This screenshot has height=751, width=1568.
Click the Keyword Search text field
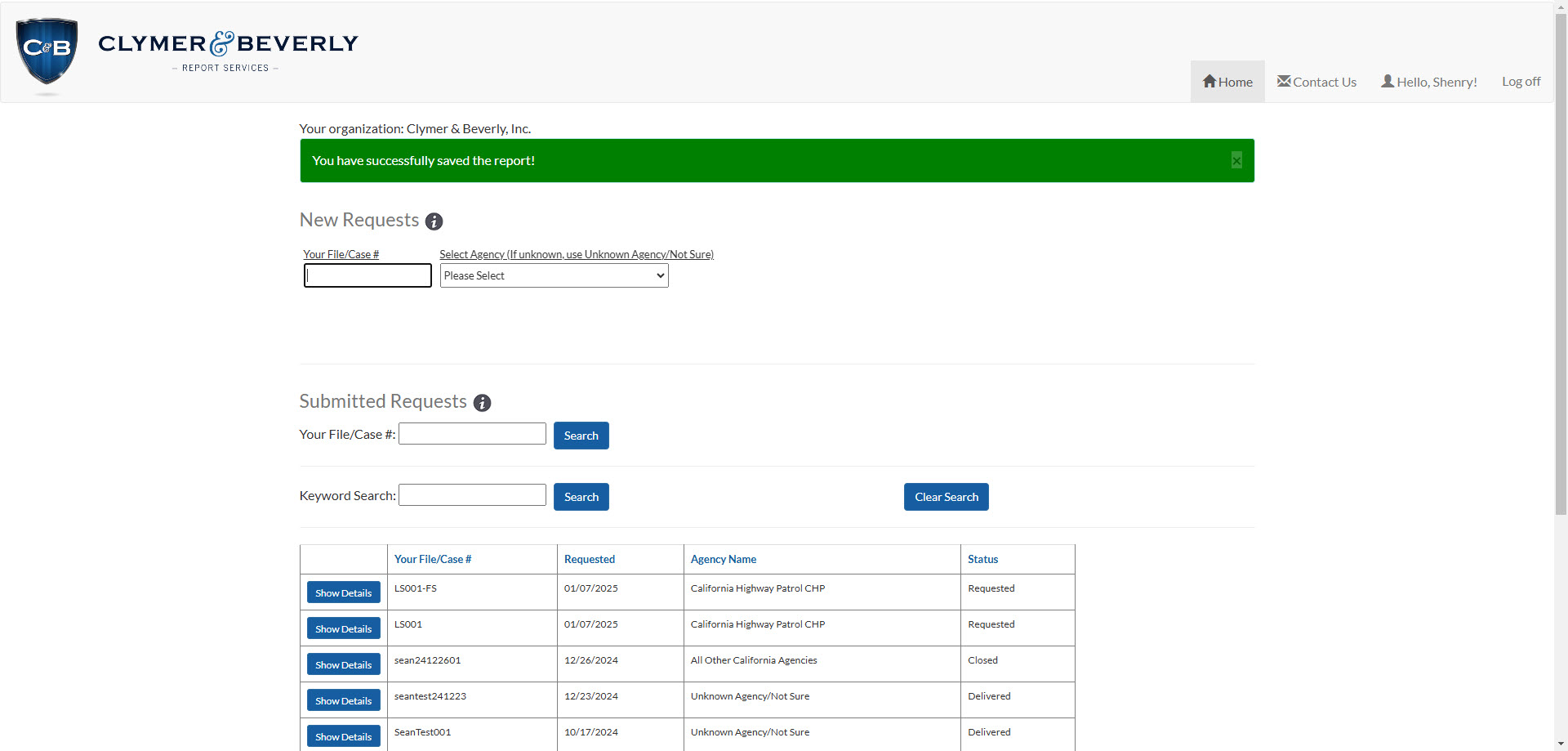click(x=472, y=495)
